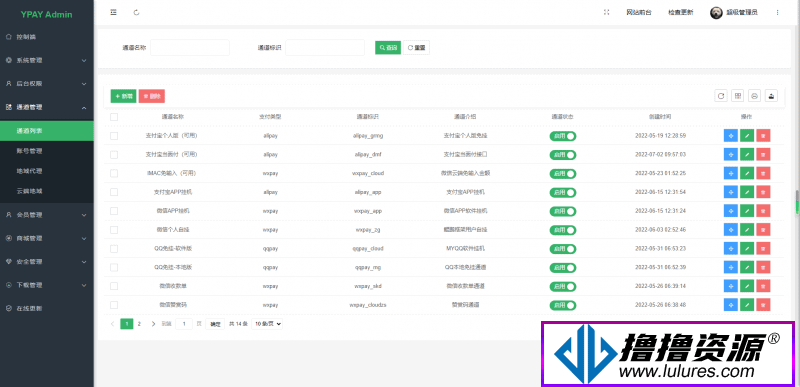This screenshot has width=800, height=387.
Task: Expand the 会员管理 sidebar menu
Action: 47,215
